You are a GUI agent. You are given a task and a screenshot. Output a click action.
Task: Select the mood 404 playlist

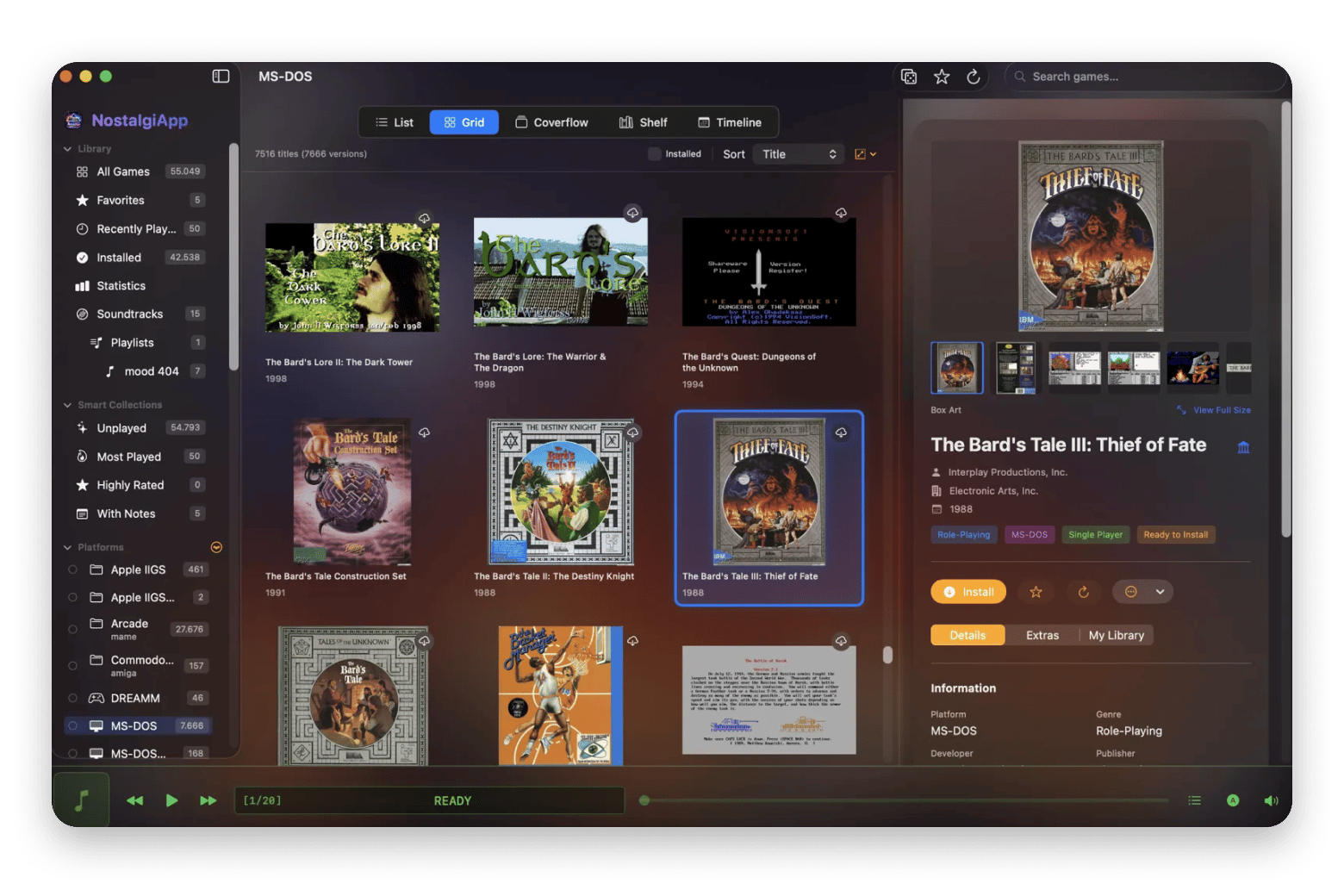click(151, 371)
